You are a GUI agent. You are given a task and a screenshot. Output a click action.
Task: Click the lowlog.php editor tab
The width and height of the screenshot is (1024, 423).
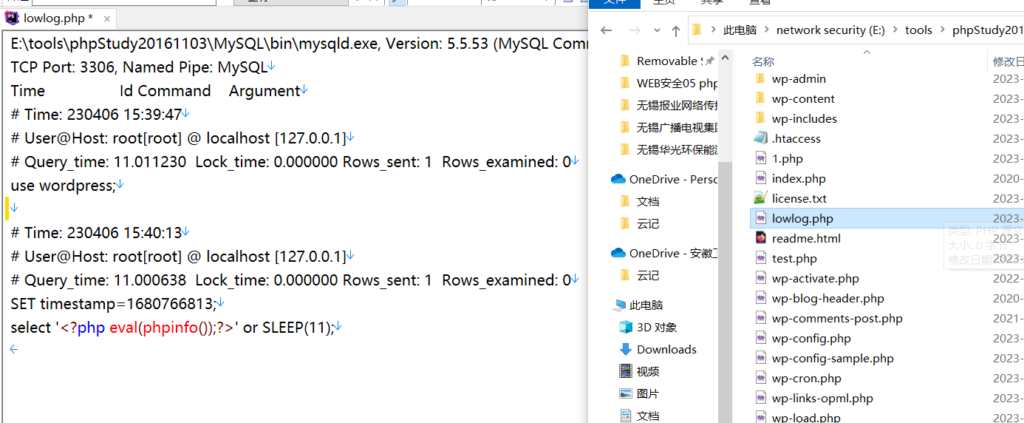point(54,17)
